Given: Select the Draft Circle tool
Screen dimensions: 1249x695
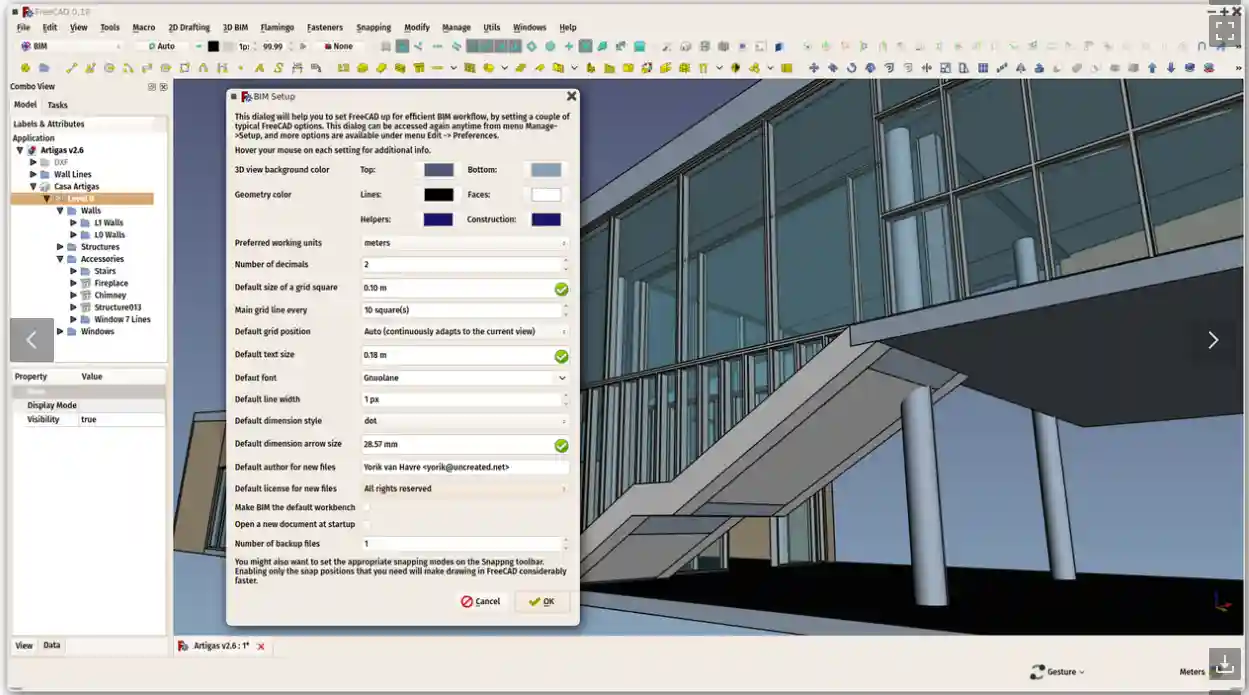Looking at the screenshot, I should (109, 67).
